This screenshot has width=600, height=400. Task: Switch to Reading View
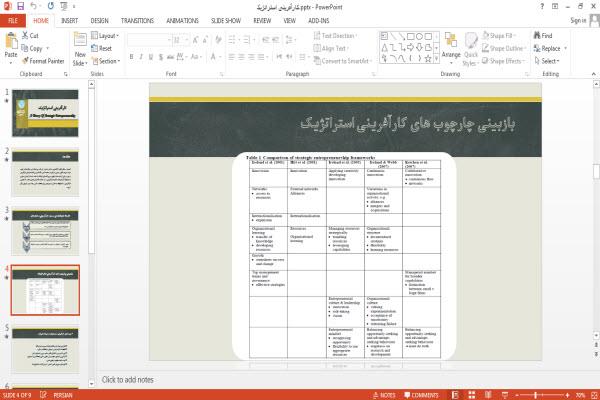pos(488,395)
